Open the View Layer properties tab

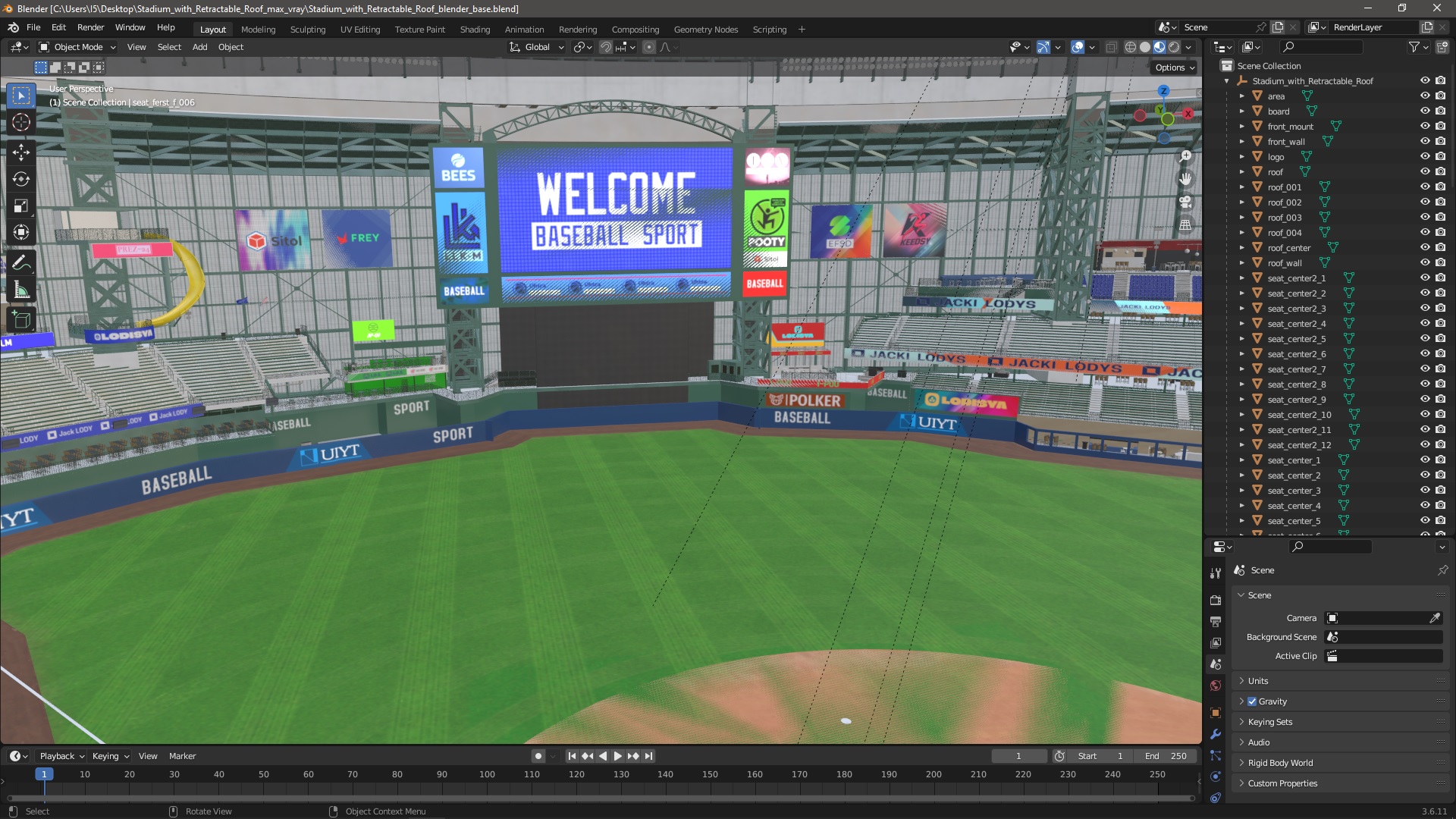[x=1216, y=643]
